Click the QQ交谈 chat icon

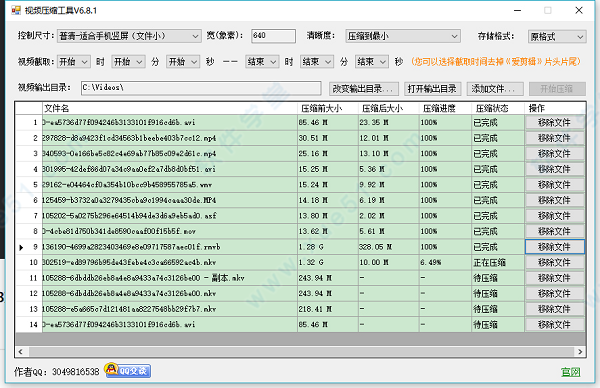tap(127, 370)
